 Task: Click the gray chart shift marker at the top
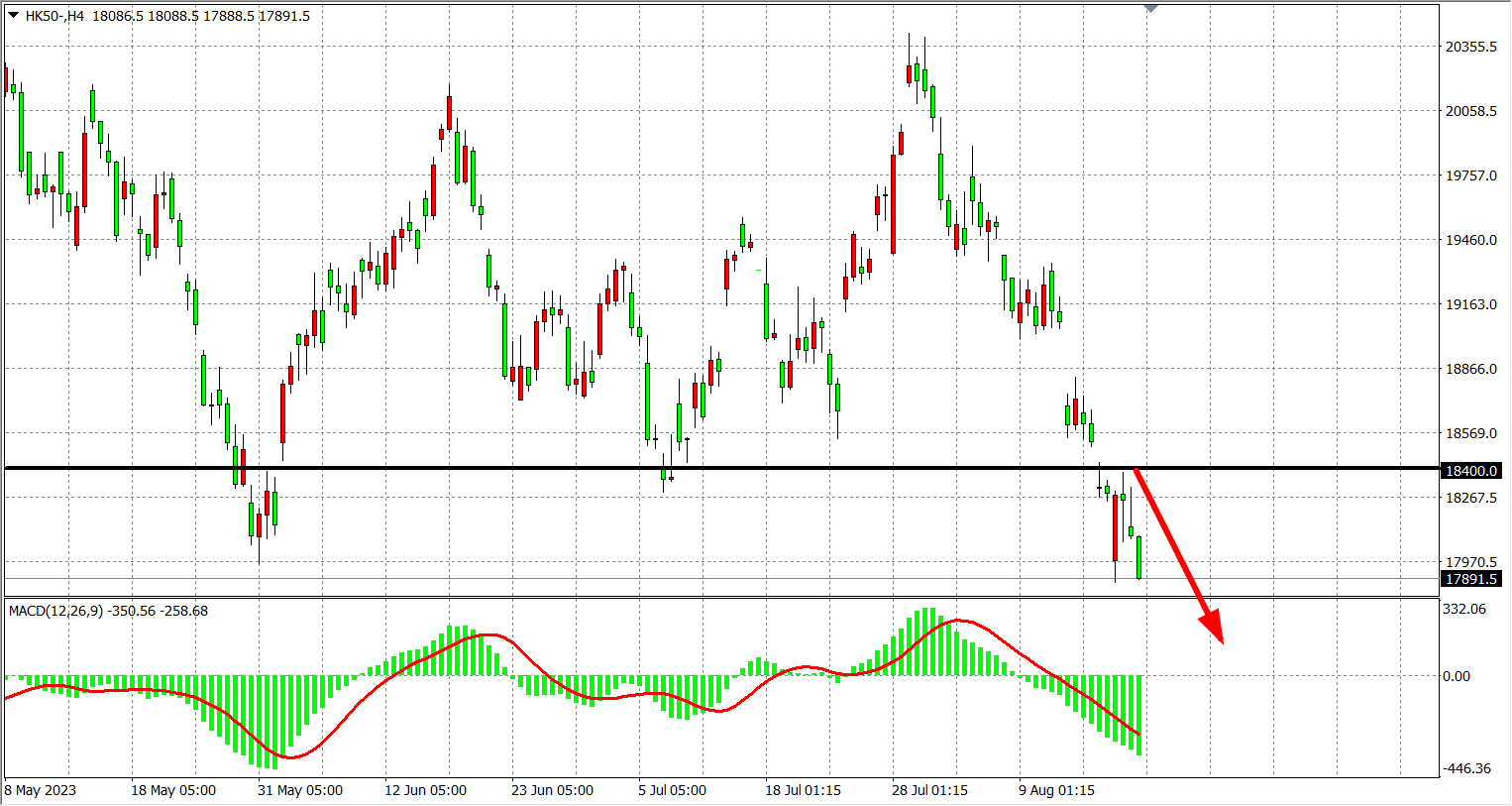[1150, 8]
